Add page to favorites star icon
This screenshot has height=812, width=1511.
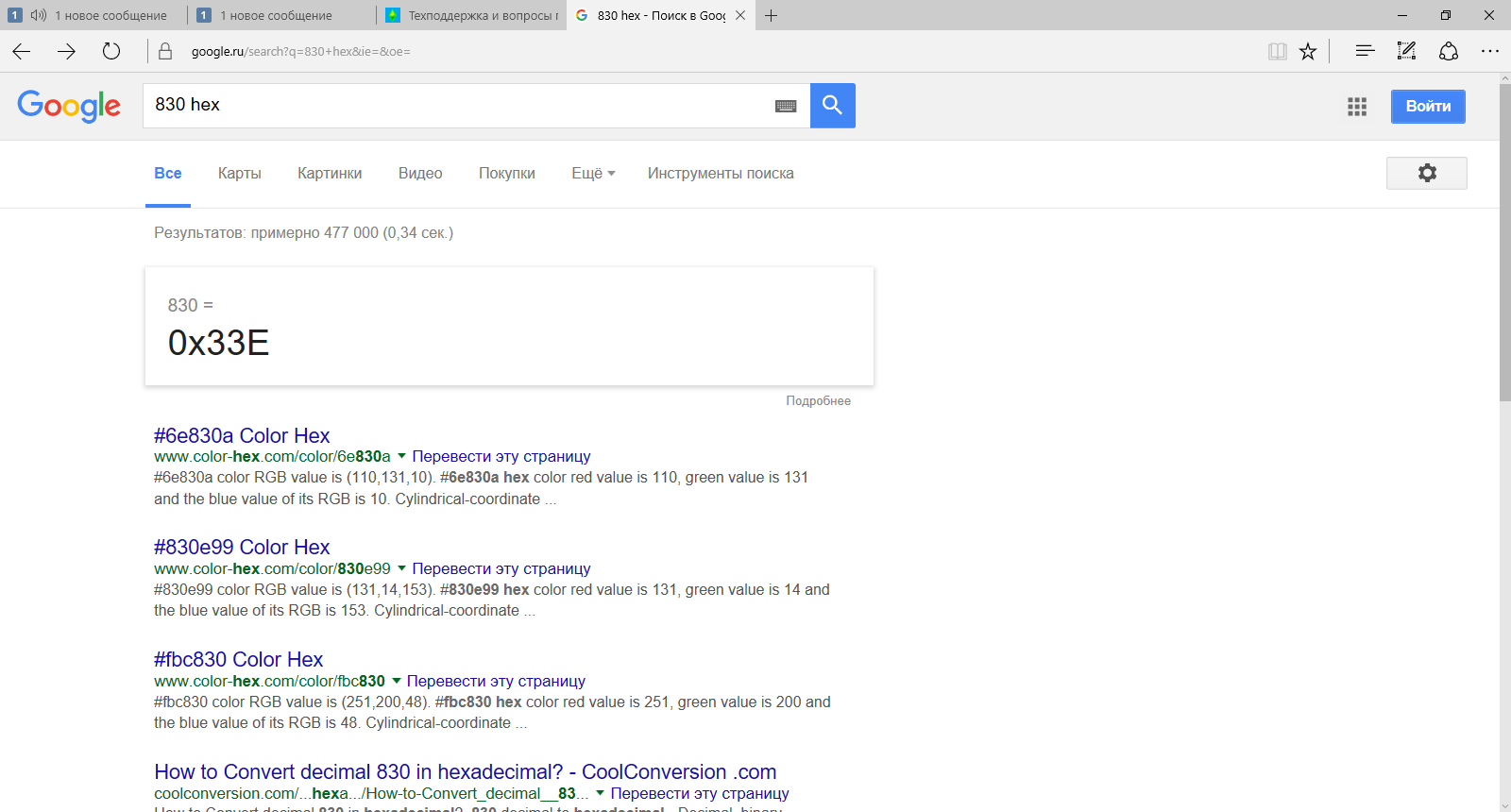tap(1308, 51)
